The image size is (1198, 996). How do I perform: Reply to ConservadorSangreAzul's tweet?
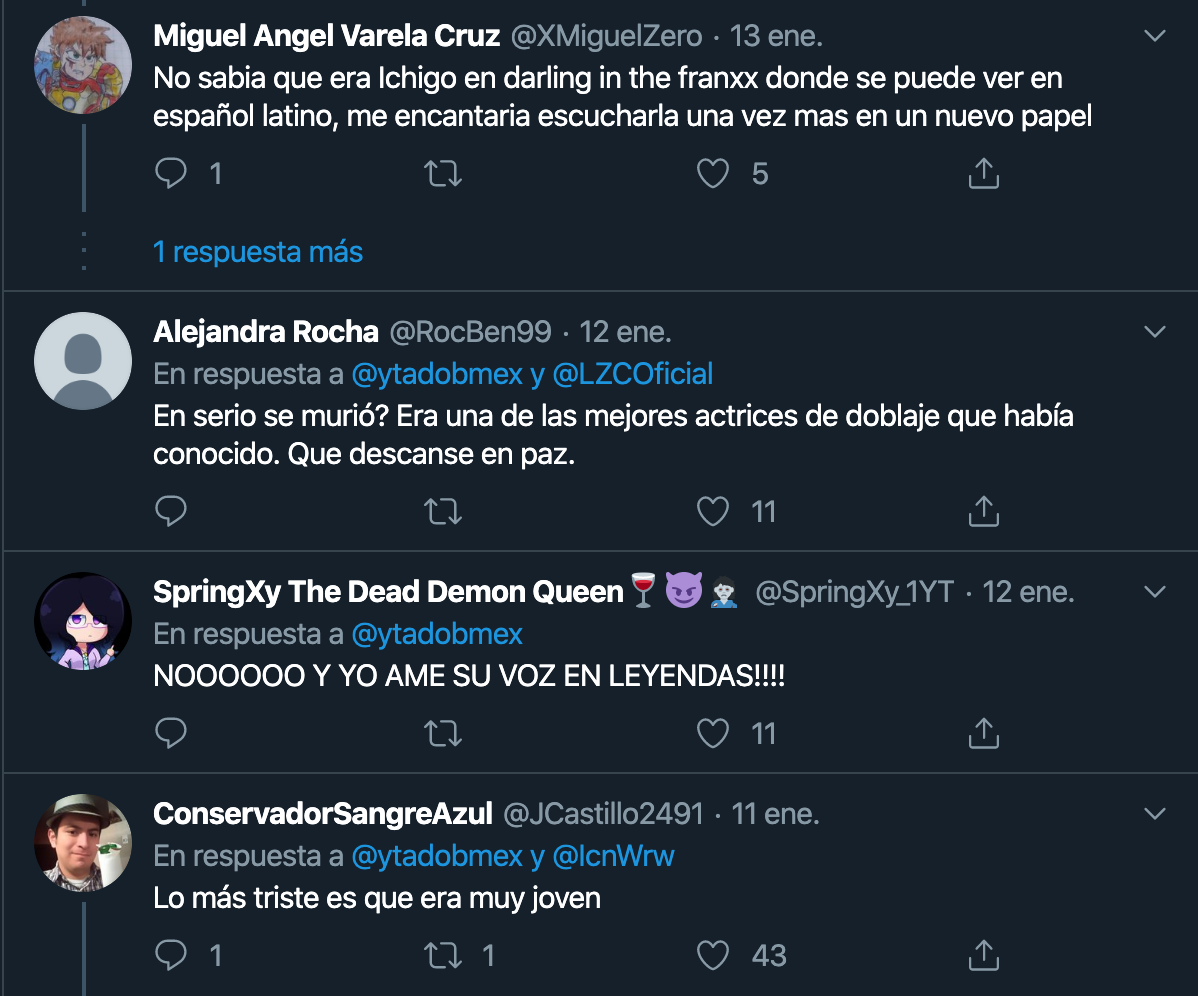point(171,955)
